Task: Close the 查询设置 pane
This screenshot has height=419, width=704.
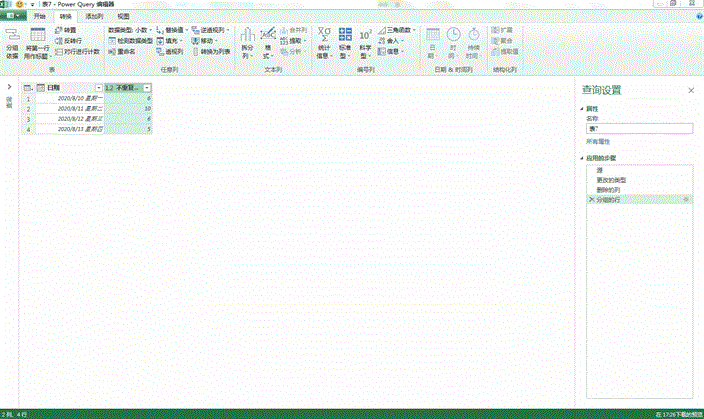Action: point(690,90)
